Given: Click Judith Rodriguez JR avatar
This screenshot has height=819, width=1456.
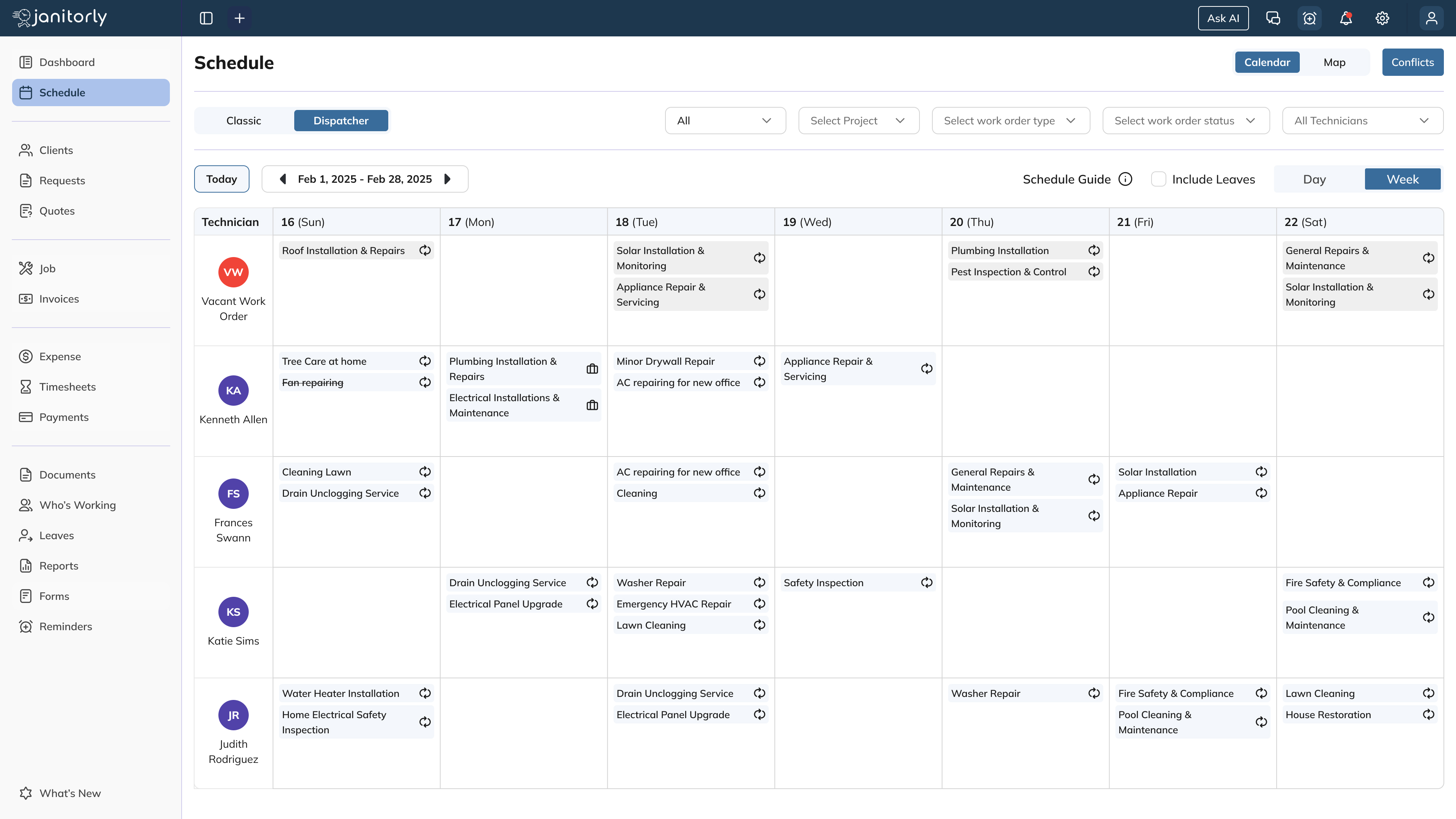Looking at the screenshot, I should point(234,715).
